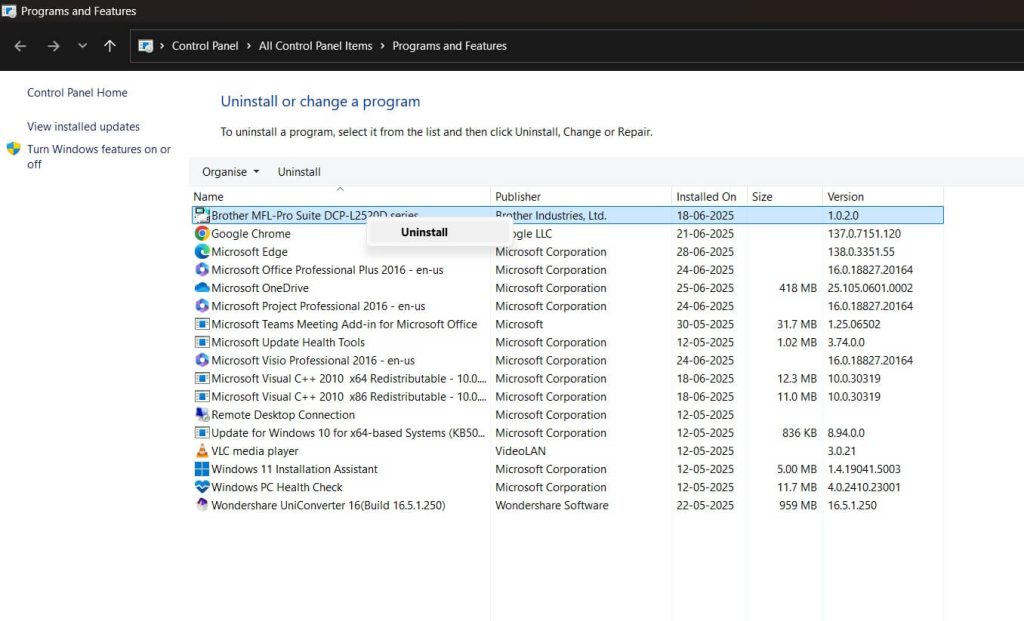Viewport: 1024px width, 621px height.
Task: Click the Microsoft Update Health Tools icon
Action: [202, 342]
